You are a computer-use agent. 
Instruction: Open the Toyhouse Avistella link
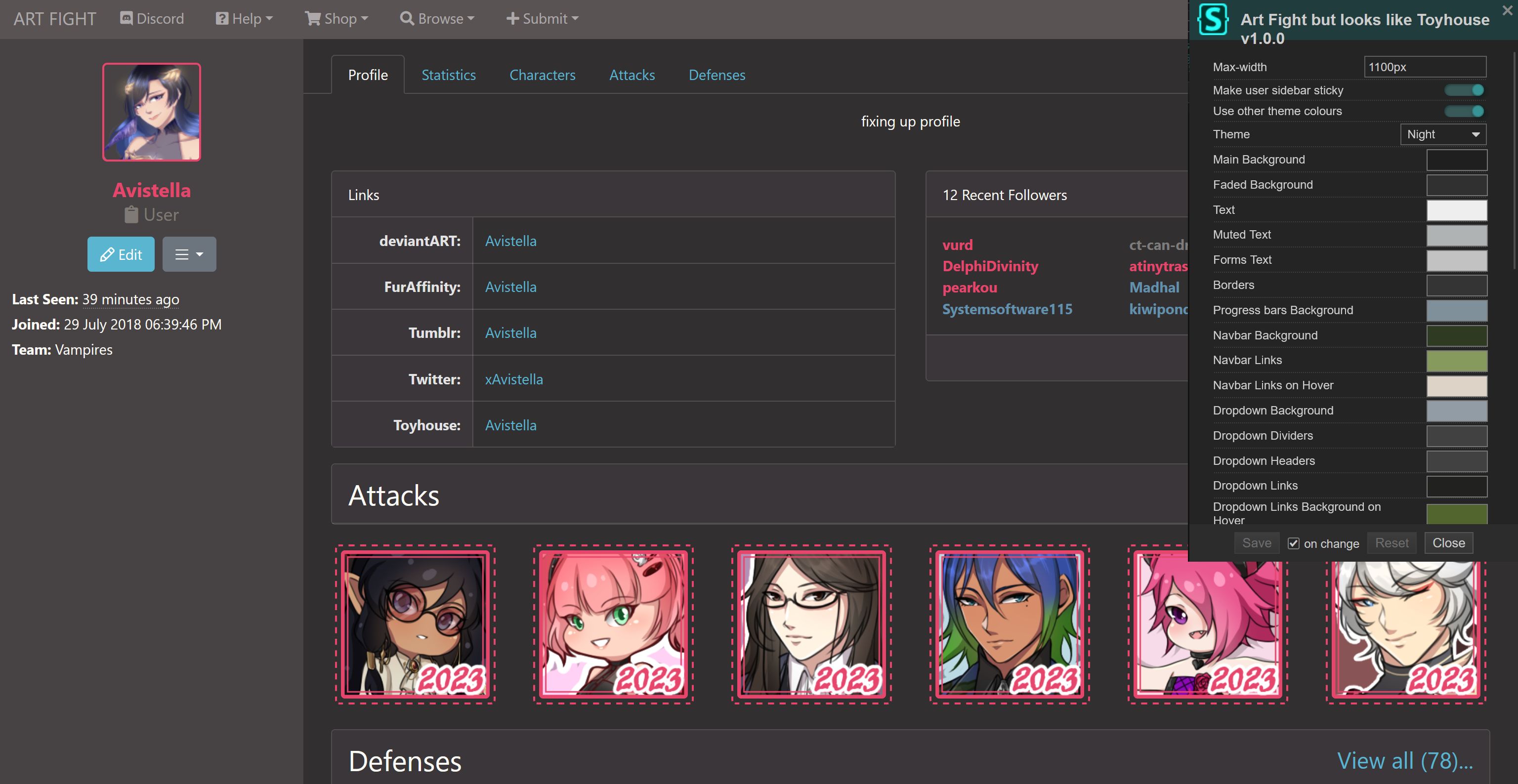[510, 425]
